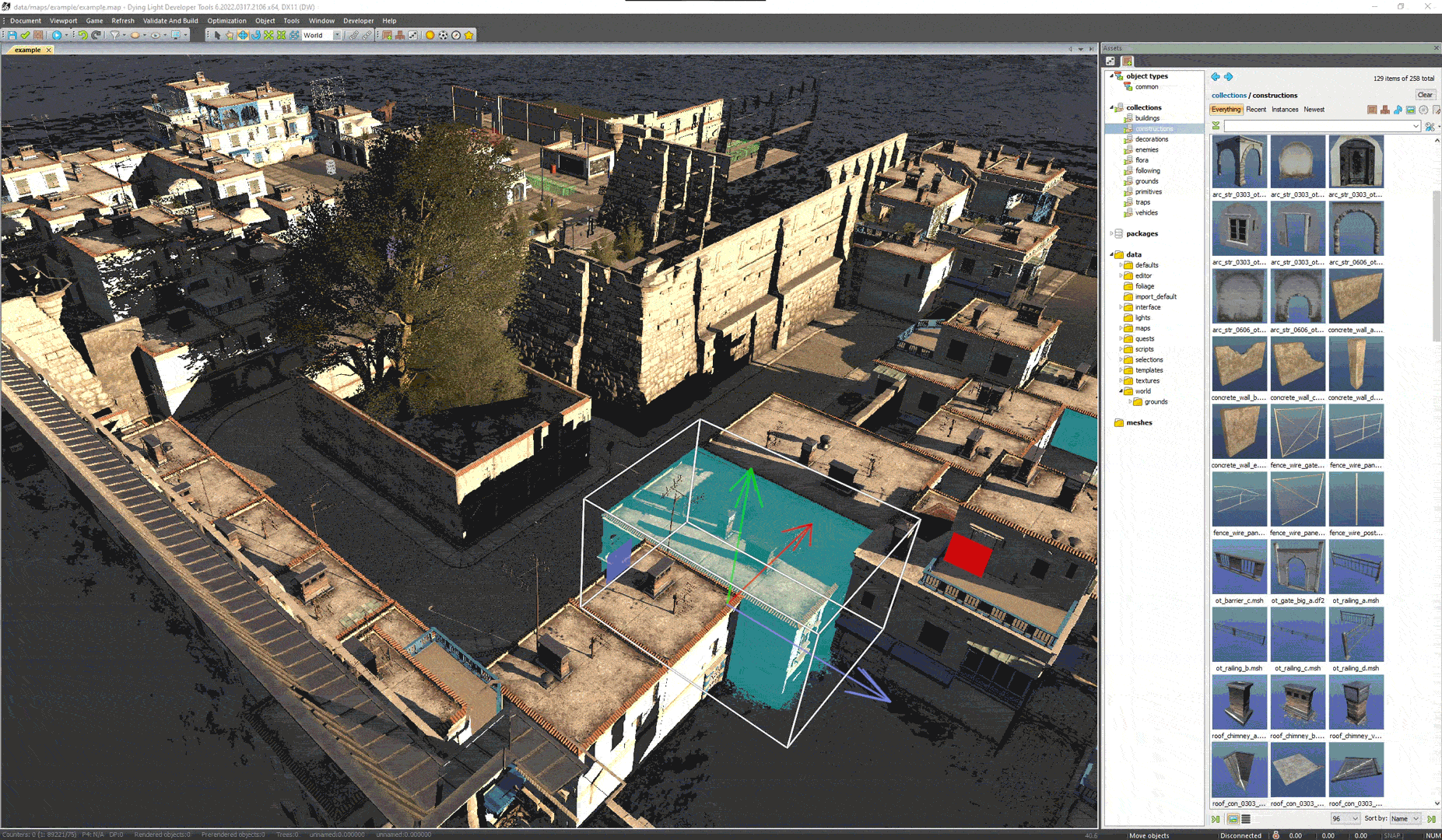Filter assets by image picture icon
The image size is (1442, 840).
[1411, 110]
